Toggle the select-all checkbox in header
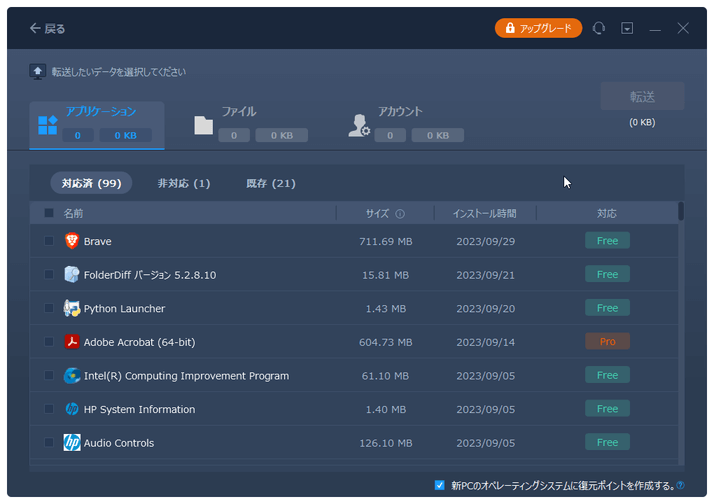This screenshot has height=504, width=714. [x=49, y=213]
